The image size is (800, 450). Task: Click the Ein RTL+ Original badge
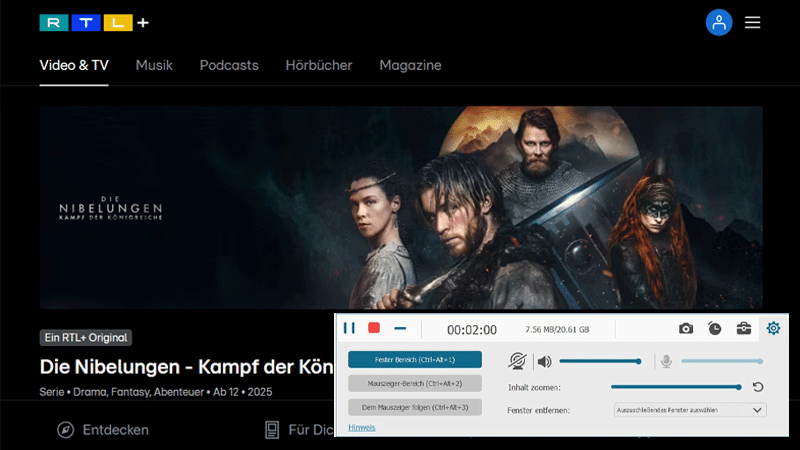coord(86,338)
